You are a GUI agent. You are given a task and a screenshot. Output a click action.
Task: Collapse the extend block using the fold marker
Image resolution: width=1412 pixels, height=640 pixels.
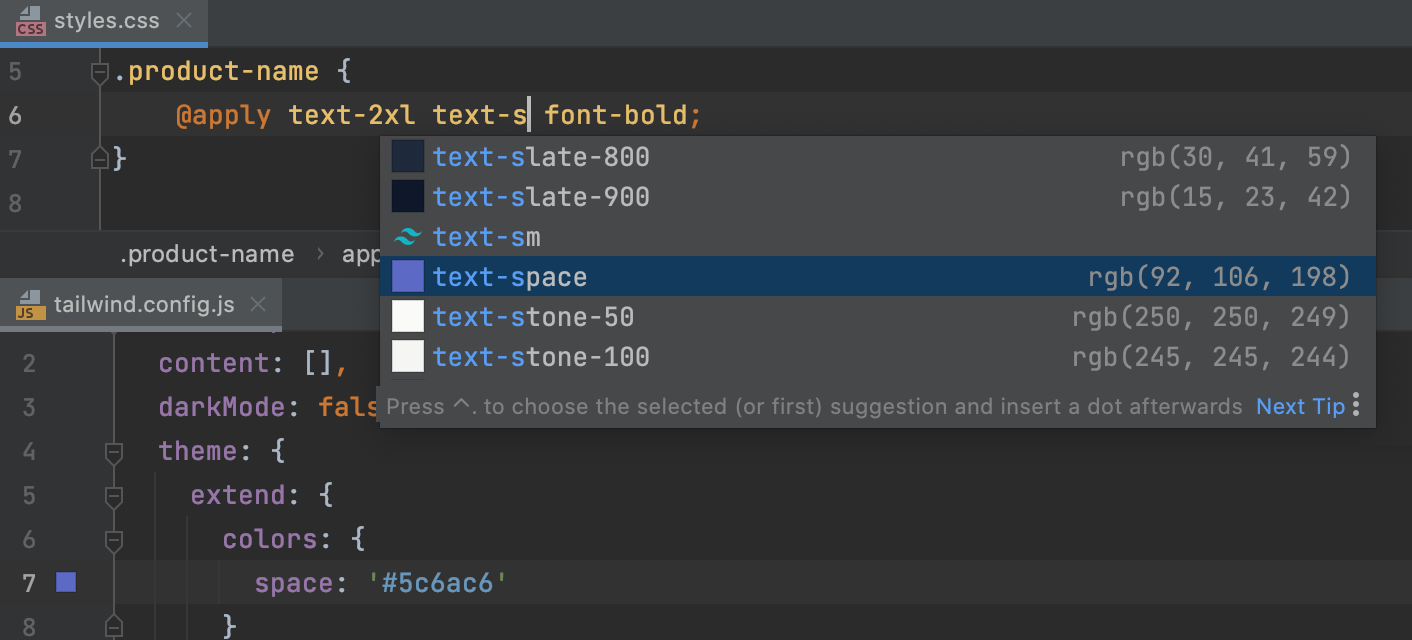click(x=113, y=495)
